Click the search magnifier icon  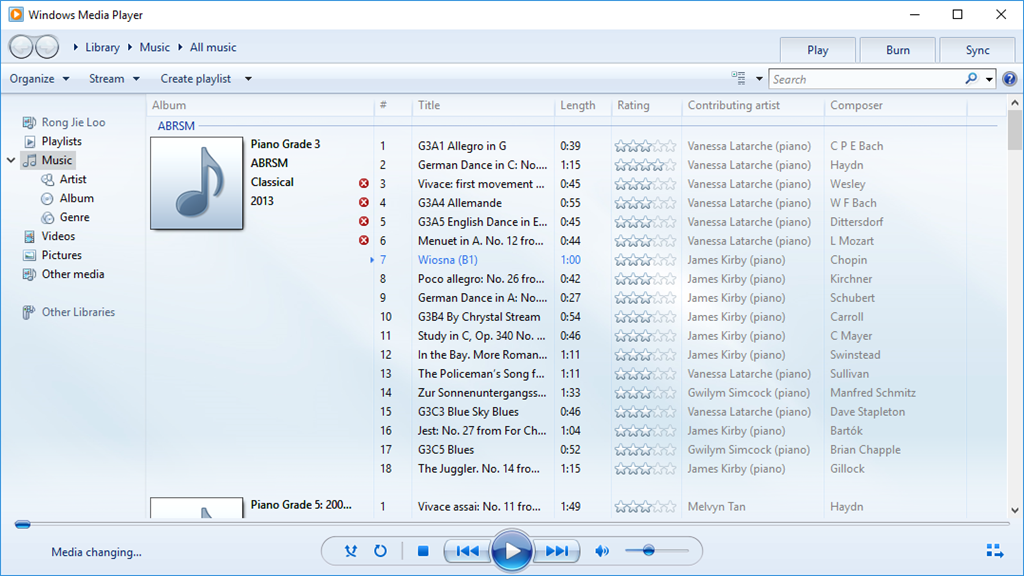coord(972,79)
